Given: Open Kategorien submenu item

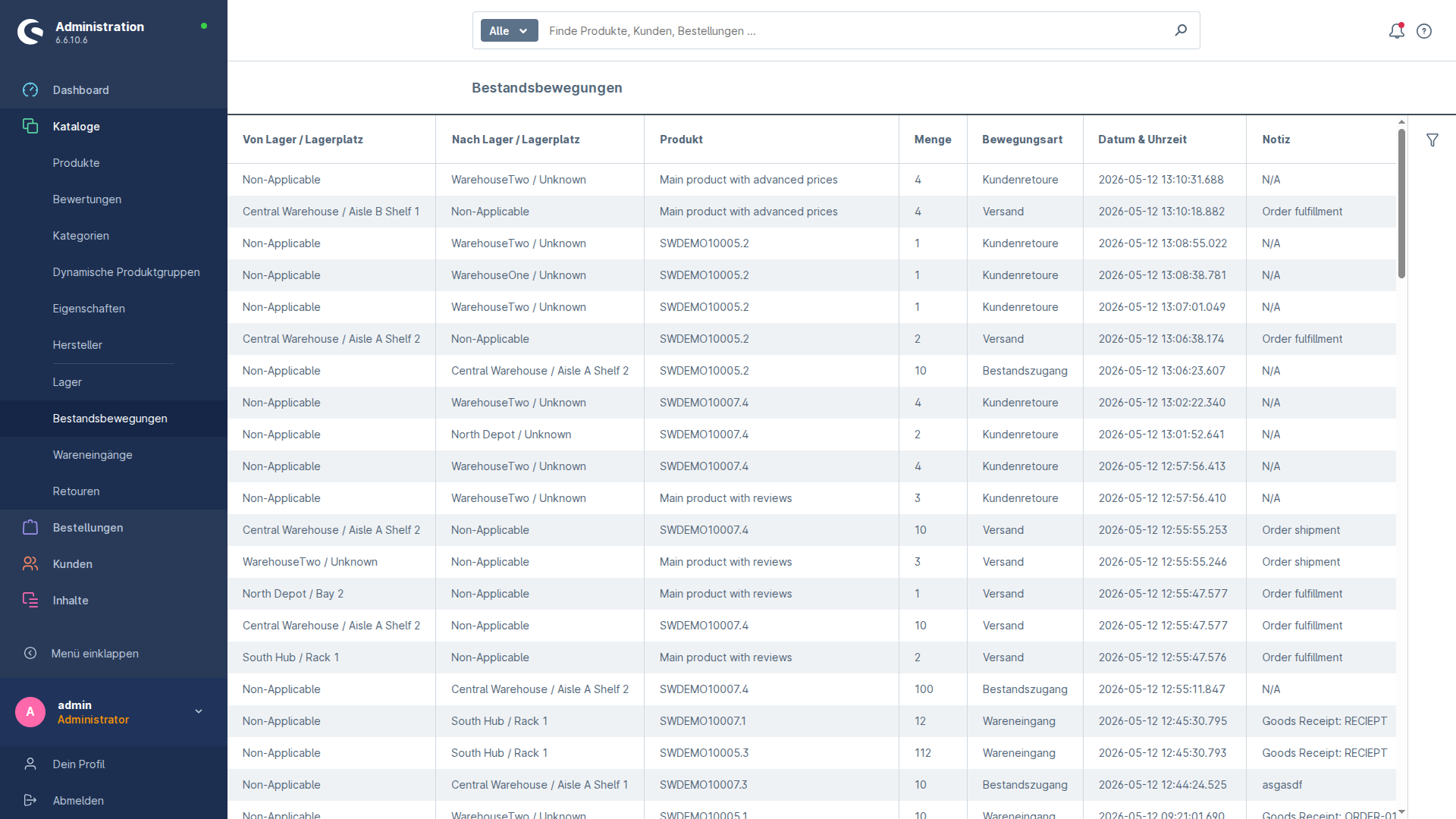Looking at the screenshot, I should [x=81, y=236].
